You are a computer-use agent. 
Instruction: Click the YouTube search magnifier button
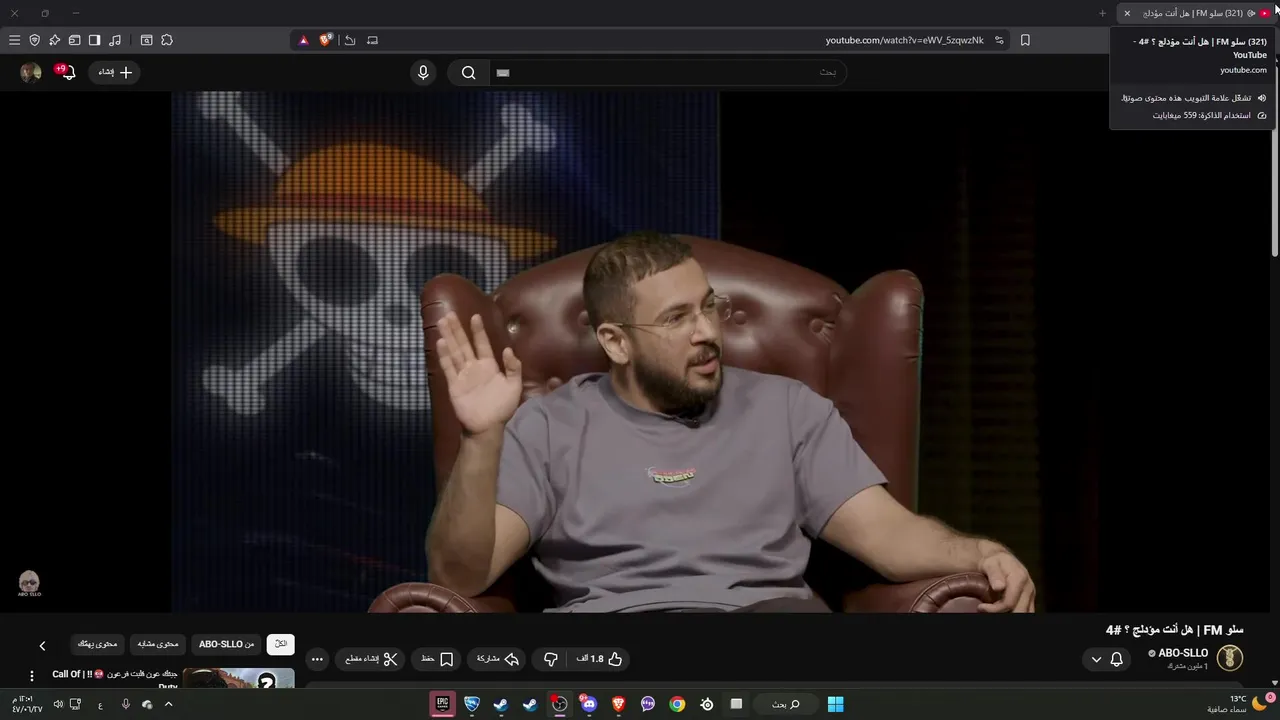point(468,72)
